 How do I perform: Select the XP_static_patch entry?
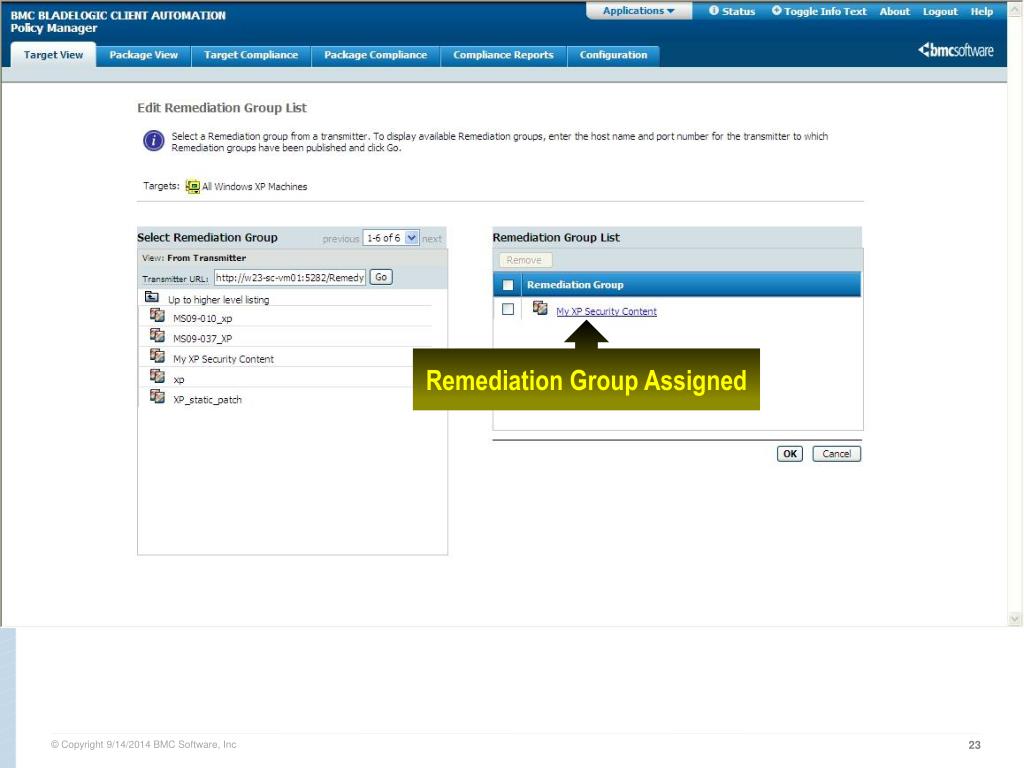(x=208, y=400)
